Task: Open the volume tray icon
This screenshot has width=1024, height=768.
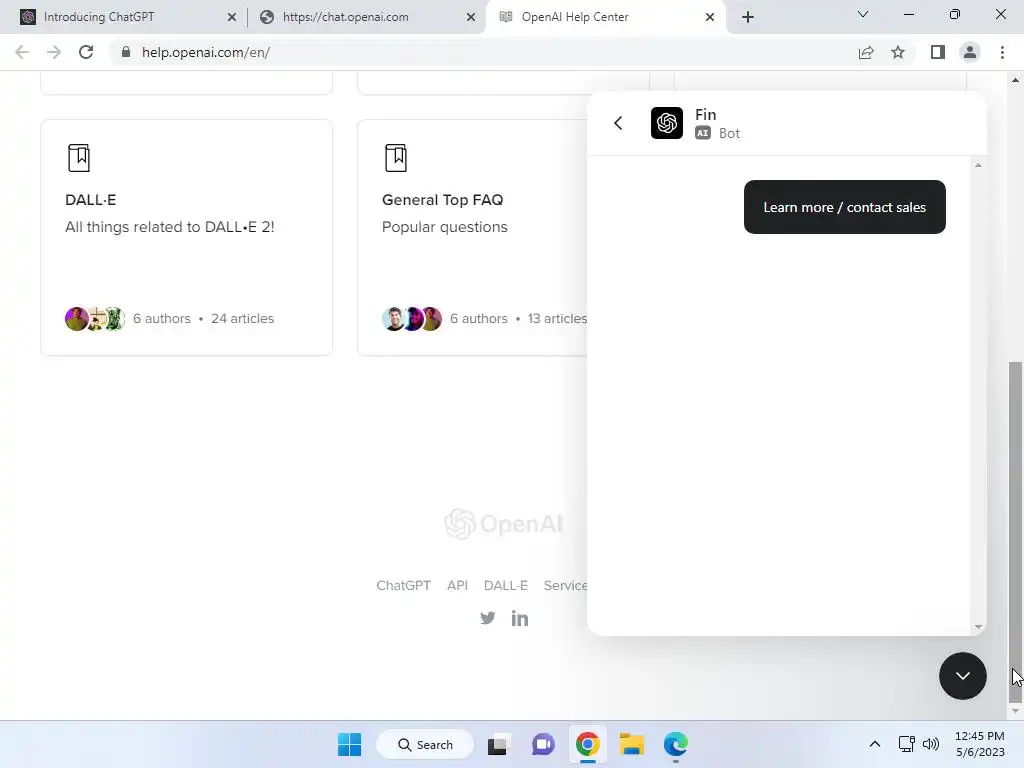Action: [x=931, y=744]
